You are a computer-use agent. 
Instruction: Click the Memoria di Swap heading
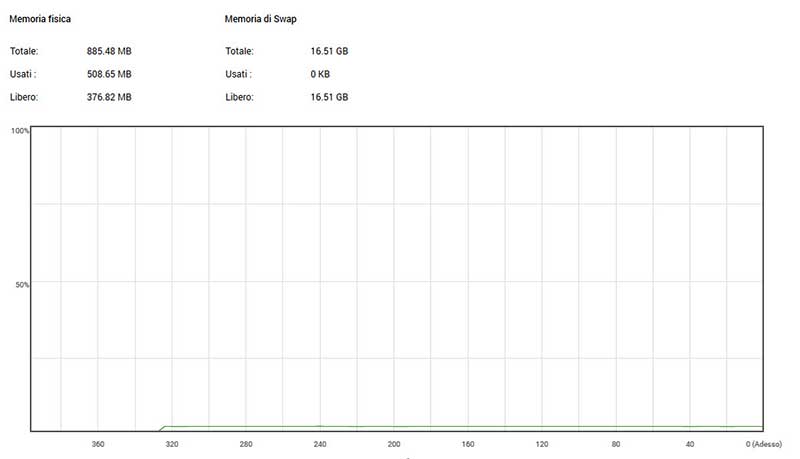point(262,18)
